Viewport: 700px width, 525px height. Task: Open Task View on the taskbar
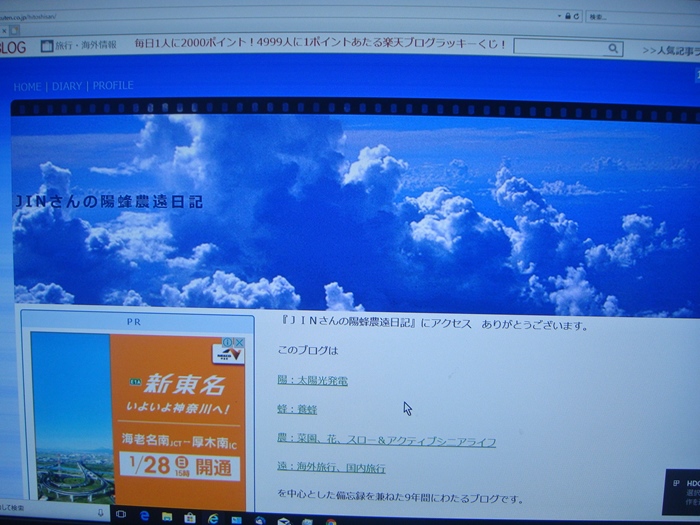[x=121, y=514]
